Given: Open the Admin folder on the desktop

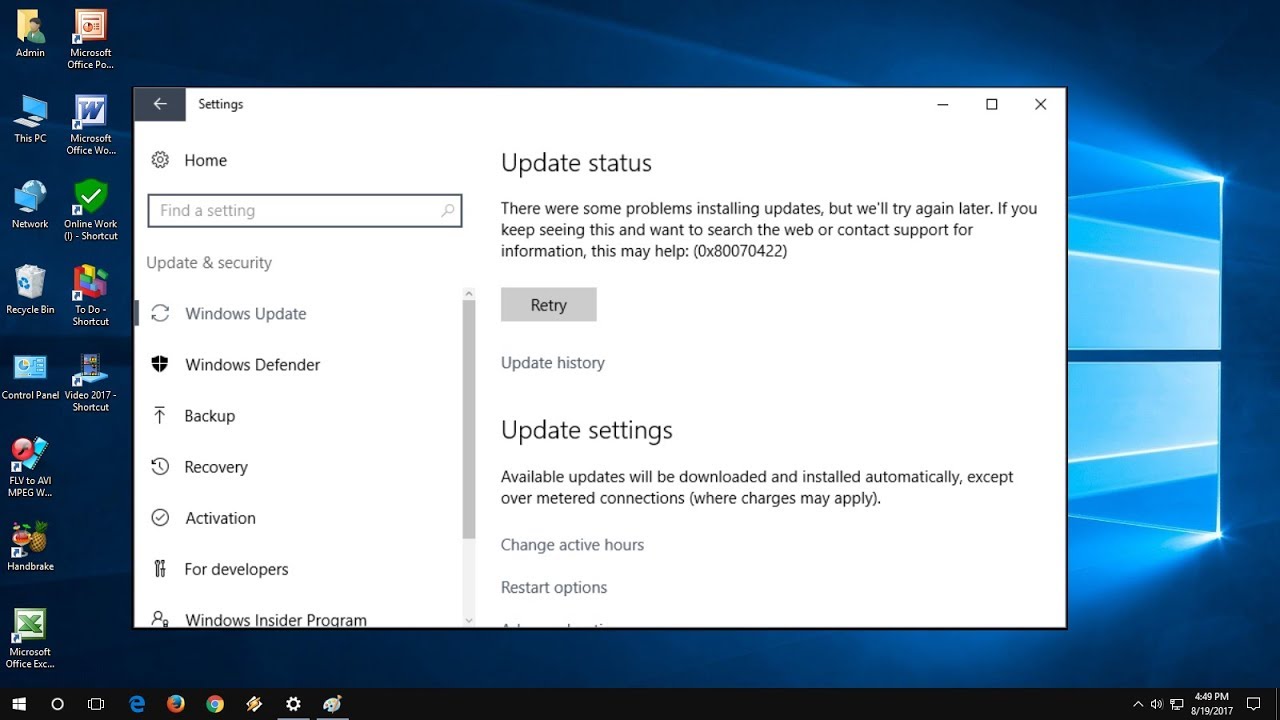Looking at the screenshot, I should click(x=30, y=33).
